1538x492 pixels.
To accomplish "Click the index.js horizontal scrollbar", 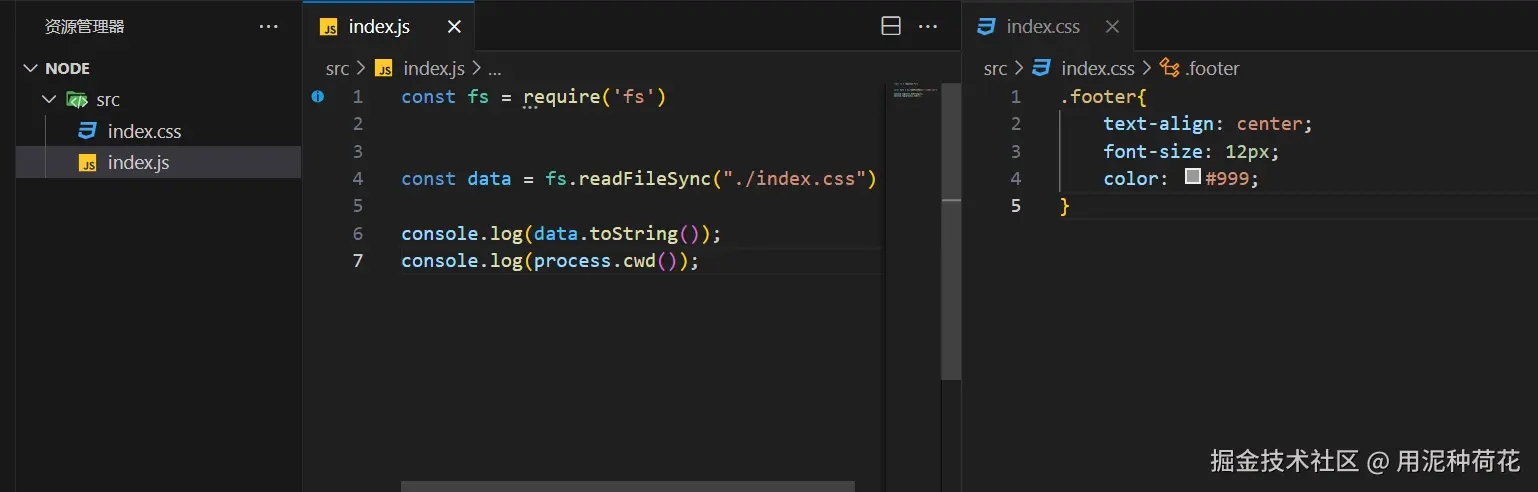I will click(628, 486).
